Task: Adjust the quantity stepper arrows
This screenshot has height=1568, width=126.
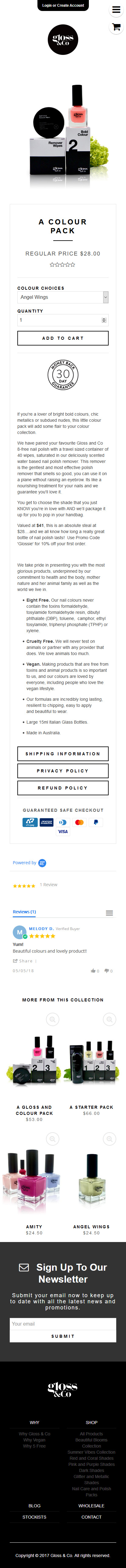Action: click(x=104, y=320)
